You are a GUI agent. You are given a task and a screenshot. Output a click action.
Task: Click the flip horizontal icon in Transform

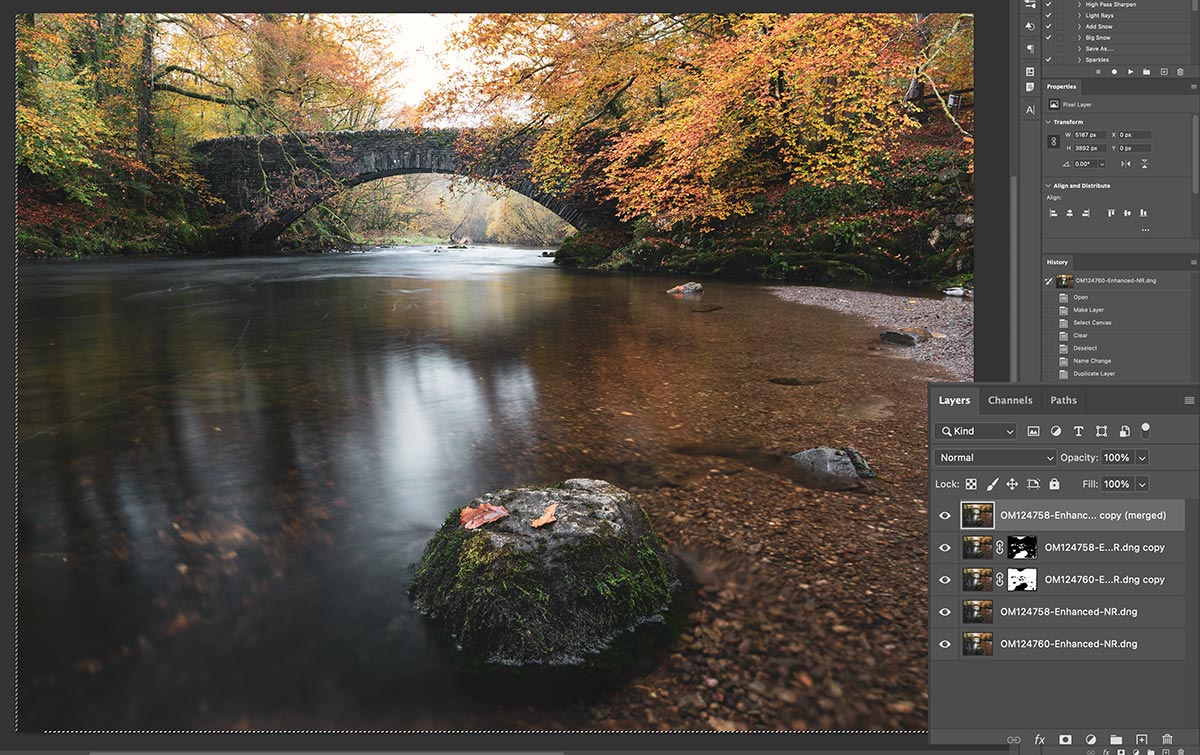(1126, 164)
